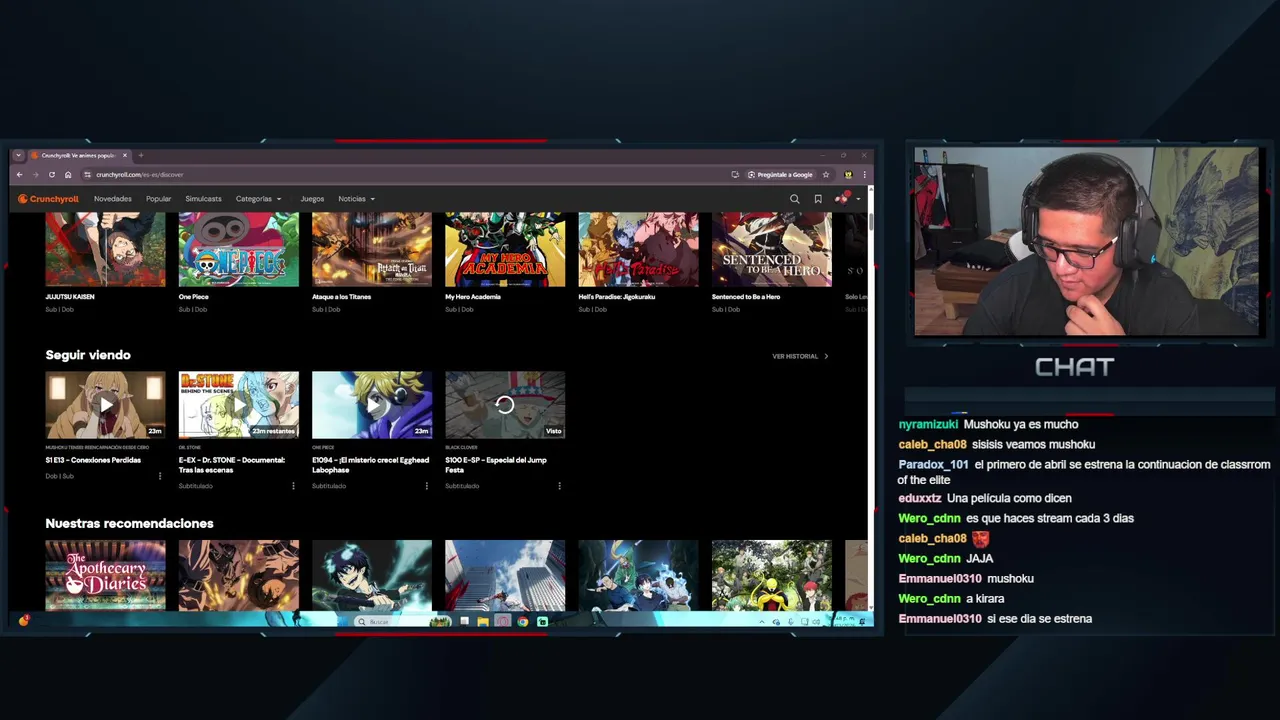Image resolution: width=1280 pixels, height=720 pixels.
Task: Play Mushoku Tensei S1 E13 thumbnail
Action: pos(105,405)
